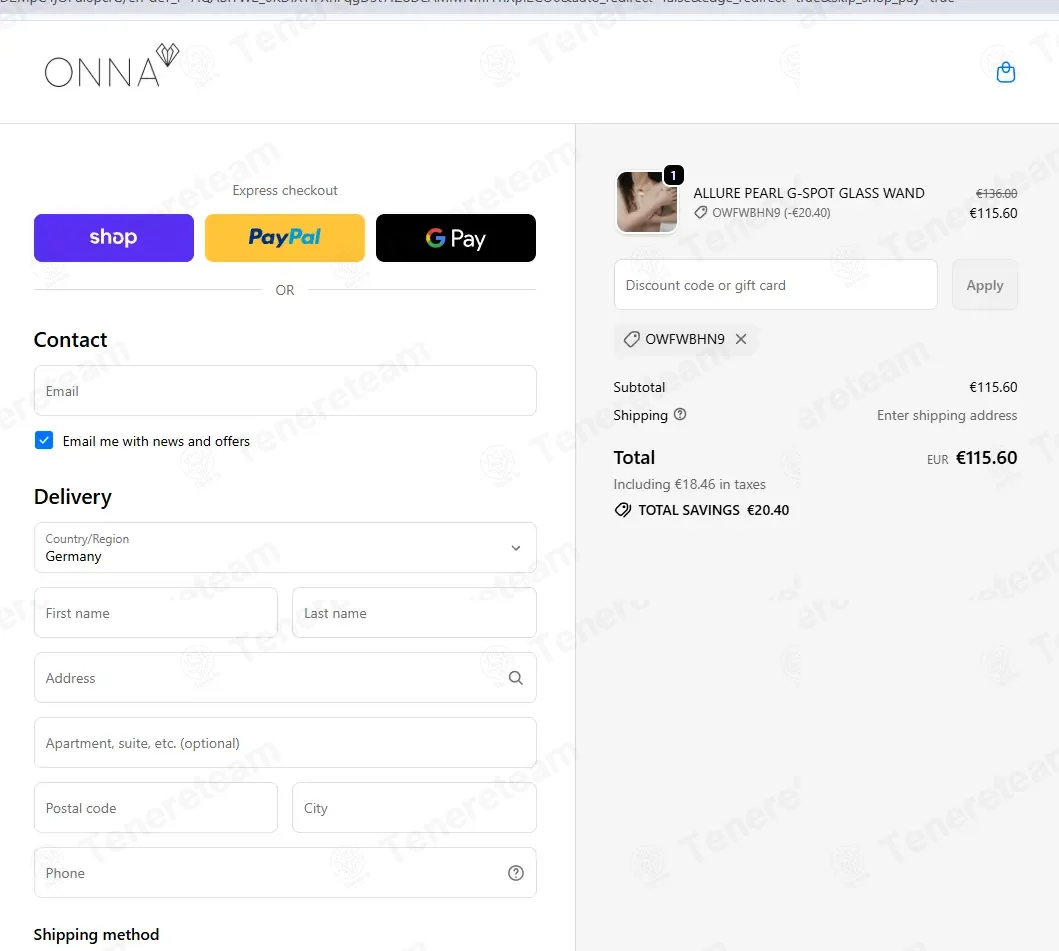
Task: Click the Delivery heading
Action: click(73, 497)
